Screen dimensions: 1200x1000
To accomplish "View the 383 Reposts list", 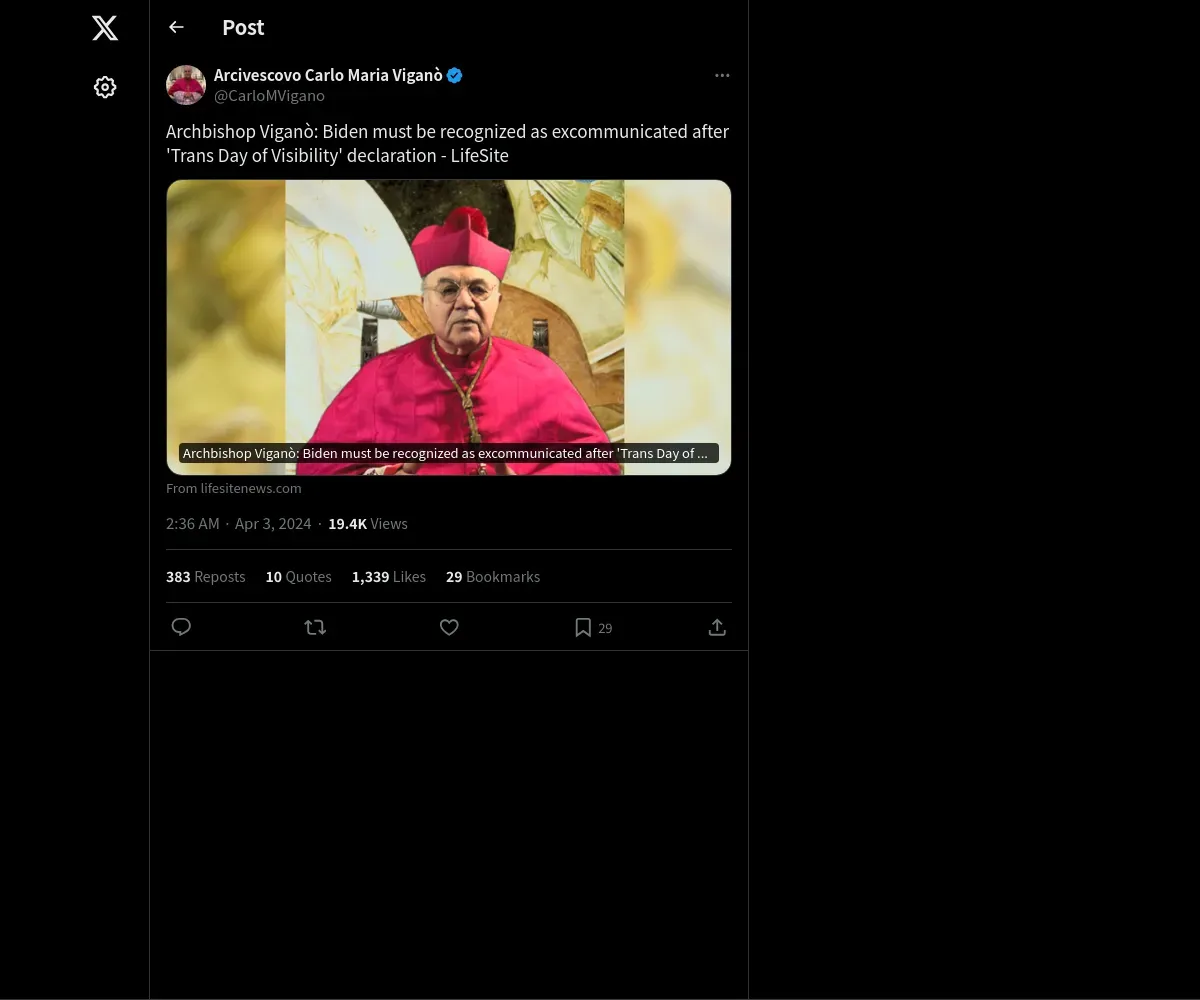I will [206, 577].
